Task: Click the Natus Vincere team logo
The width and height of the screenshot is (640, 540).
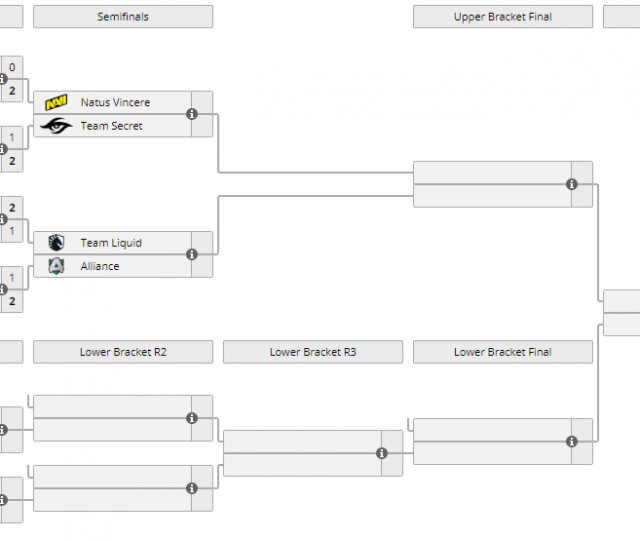Action: point(56,102)
